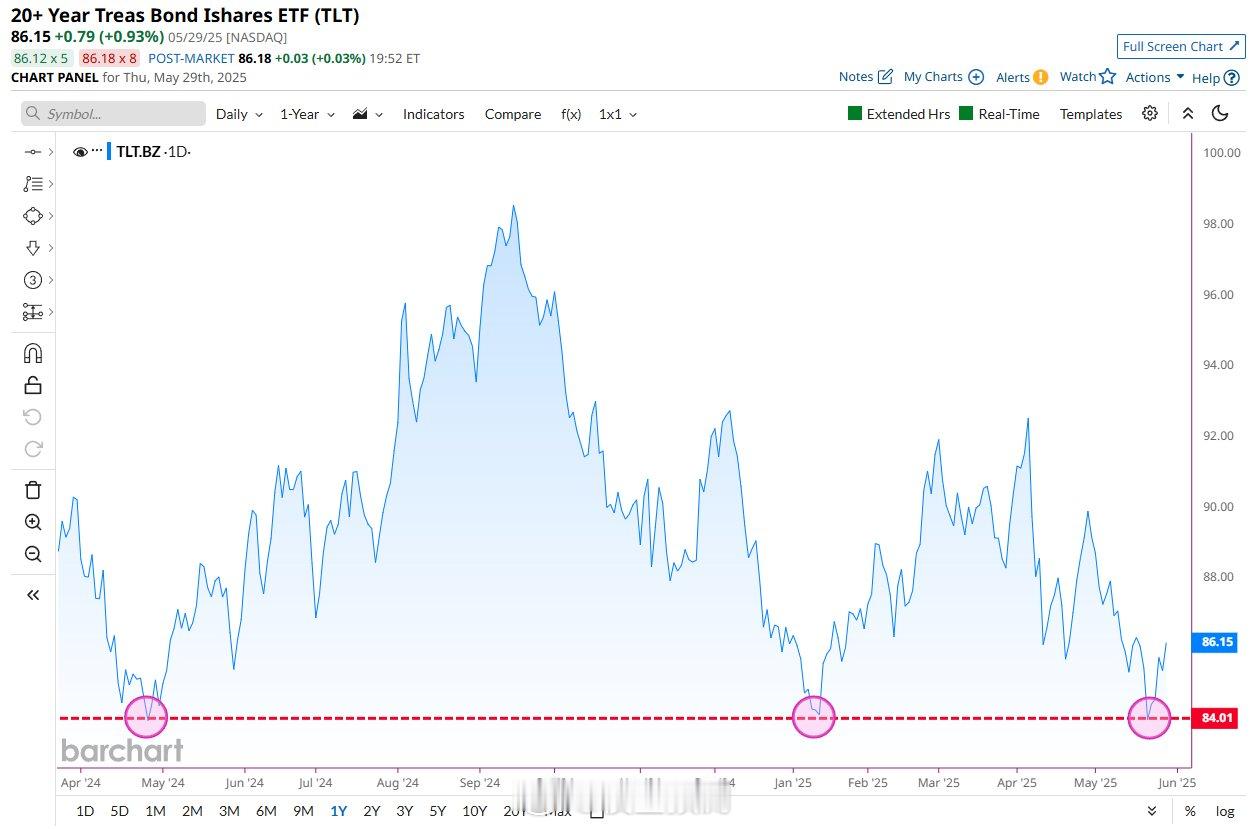Open the measurement and projection tools
Viewport: 1256px width, 829px height.
click(33, 312)
